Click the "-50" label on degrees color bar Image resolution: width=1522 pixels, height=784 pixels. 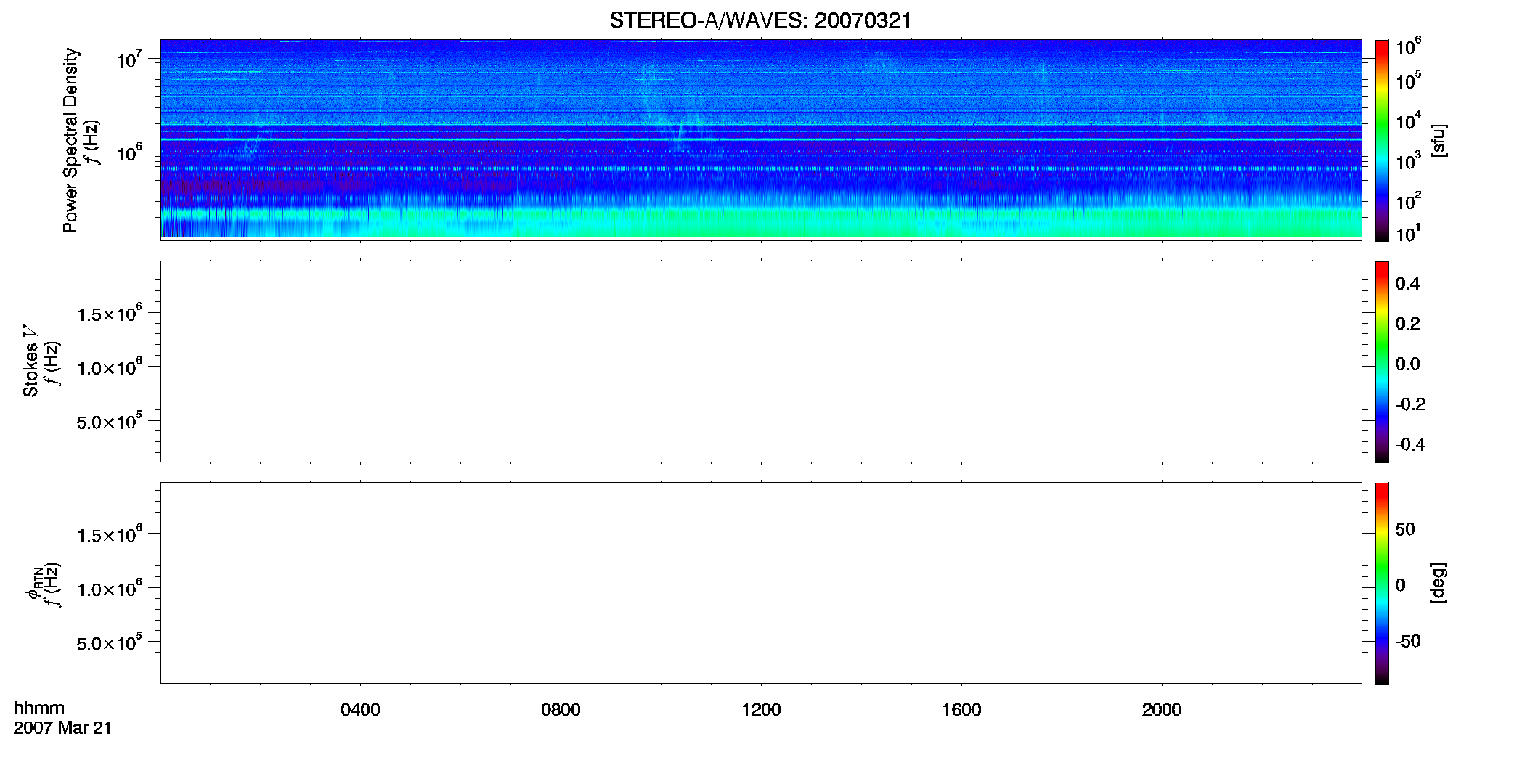pos(1408,641)
